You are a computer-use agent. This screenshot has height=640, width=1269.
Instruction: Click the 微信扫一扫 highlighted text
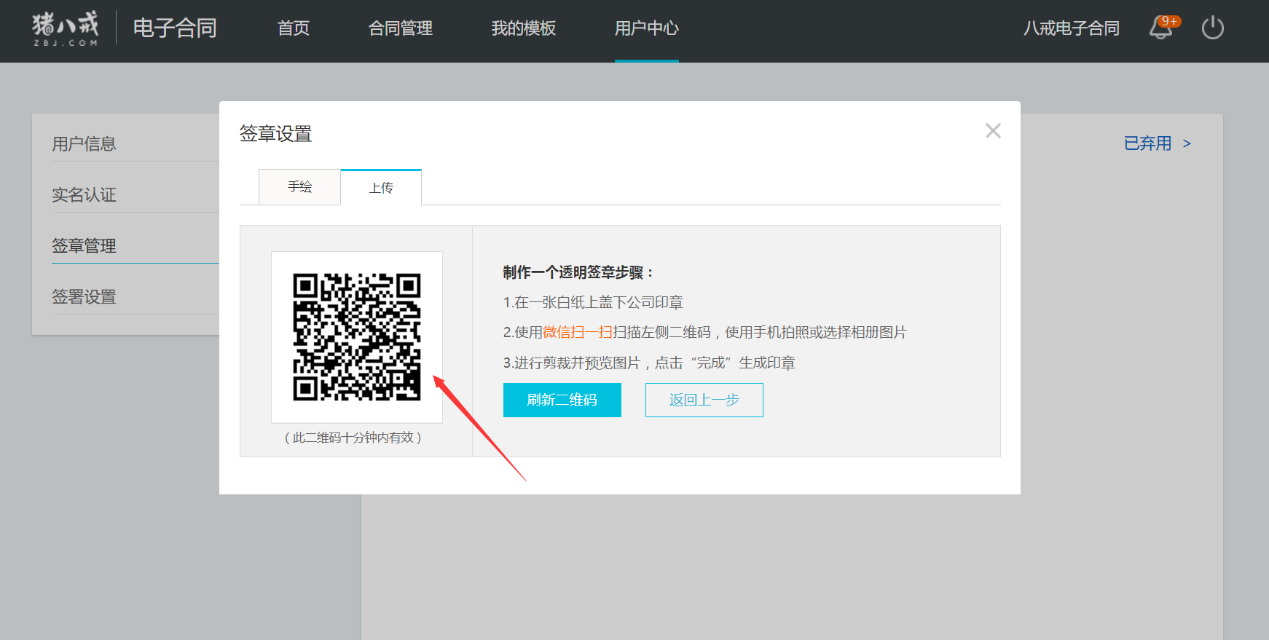(577, 332)
